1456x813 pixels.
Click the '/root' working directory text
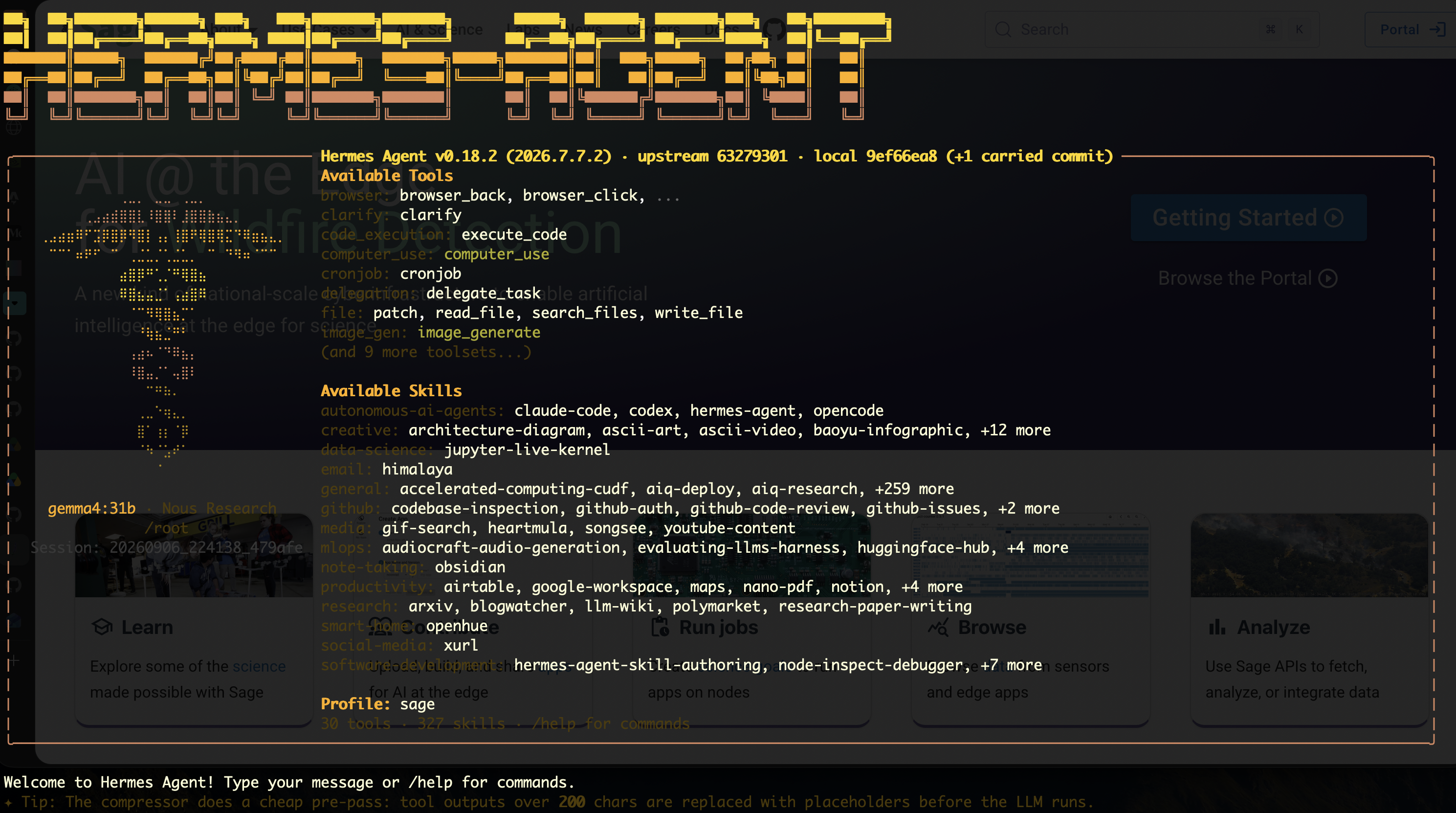pos(166,528)
